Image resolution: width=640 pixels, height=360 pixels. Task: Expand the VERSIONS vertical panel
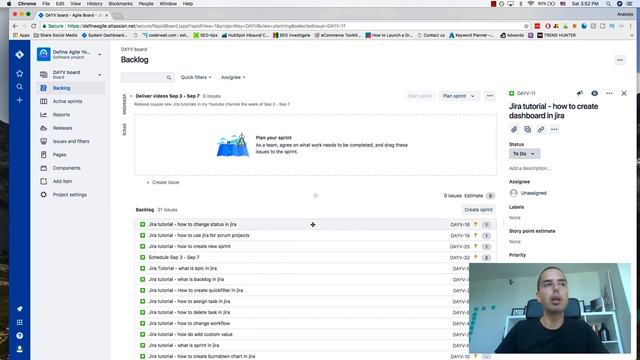point(124,104)
